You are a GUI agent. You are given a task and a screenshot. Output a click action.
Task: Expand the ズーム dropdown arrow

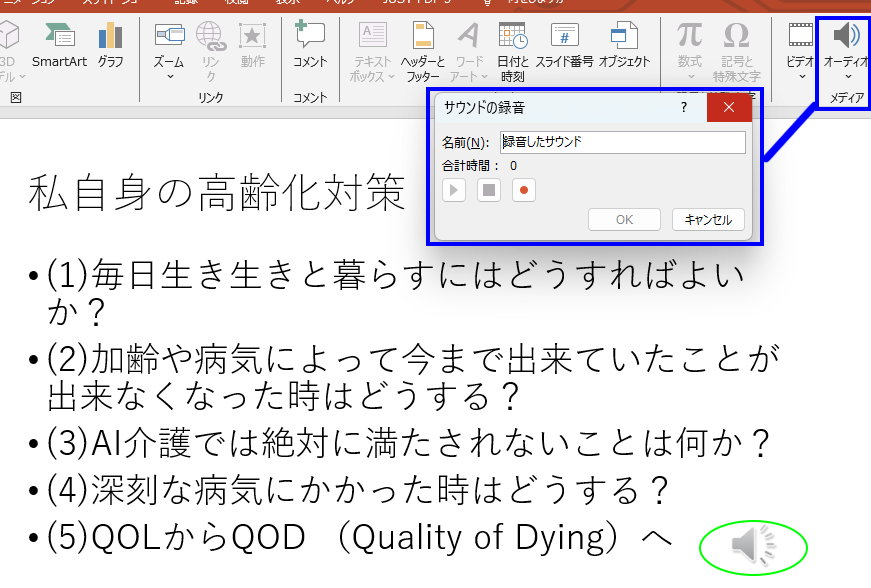(x=168, y=77)
